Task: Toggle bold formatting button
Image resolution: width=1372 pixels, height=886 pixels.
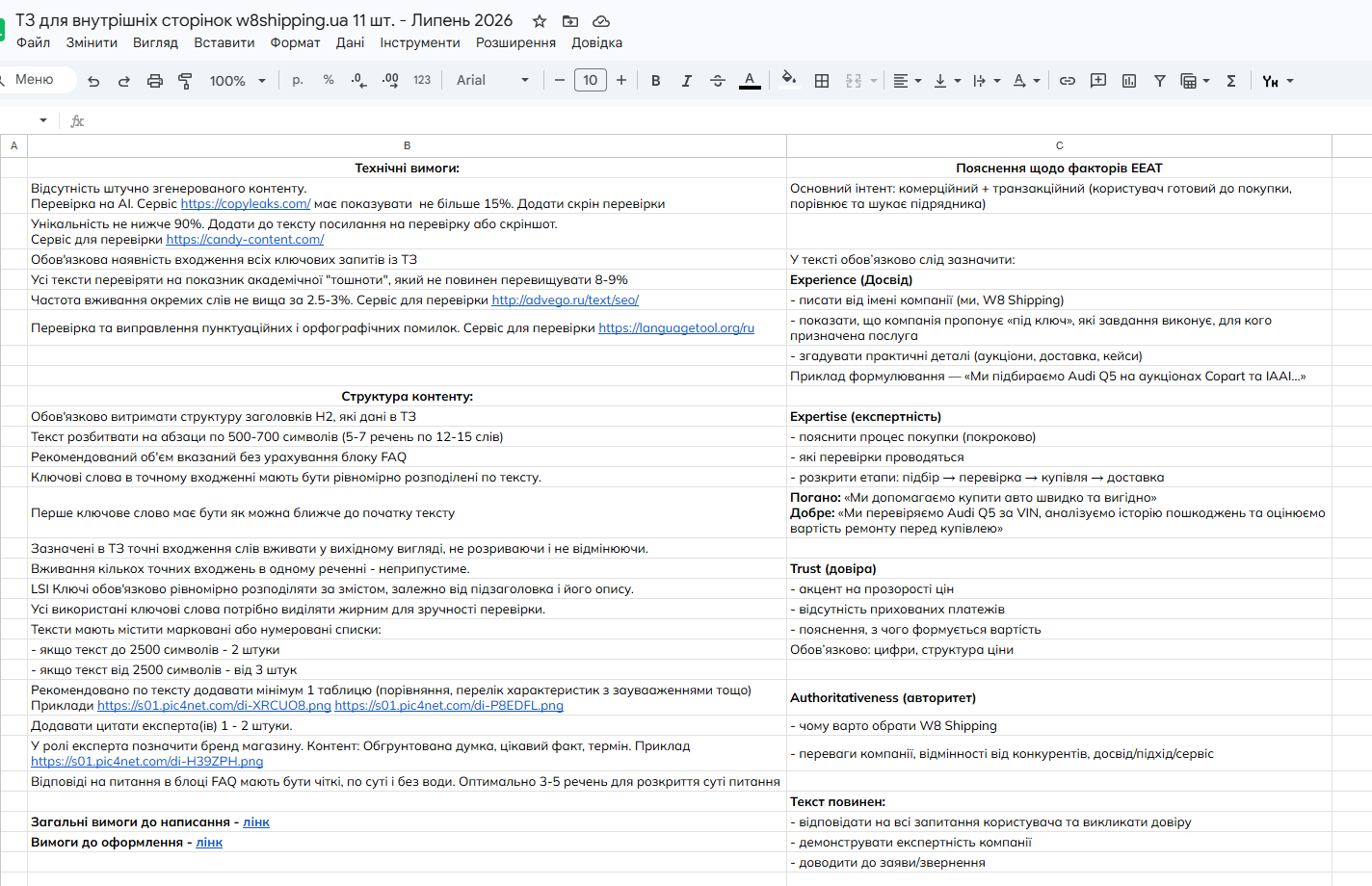Action: [656, 81]
